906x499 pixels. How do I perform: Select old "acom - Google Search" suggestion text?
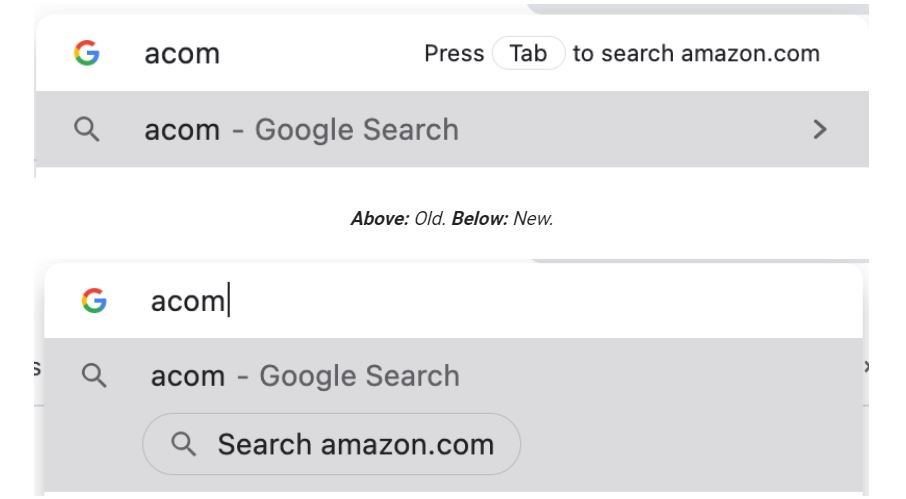tap(301, 129)
